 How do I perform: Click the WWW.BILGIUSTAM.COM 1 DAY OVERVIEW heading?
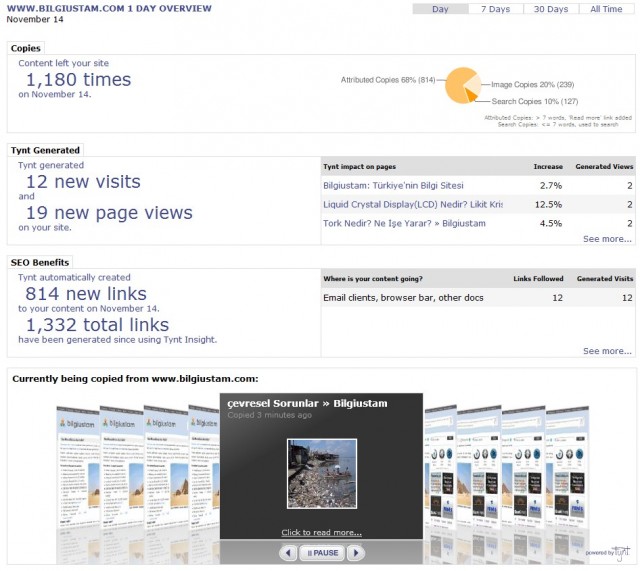[109, 8]
